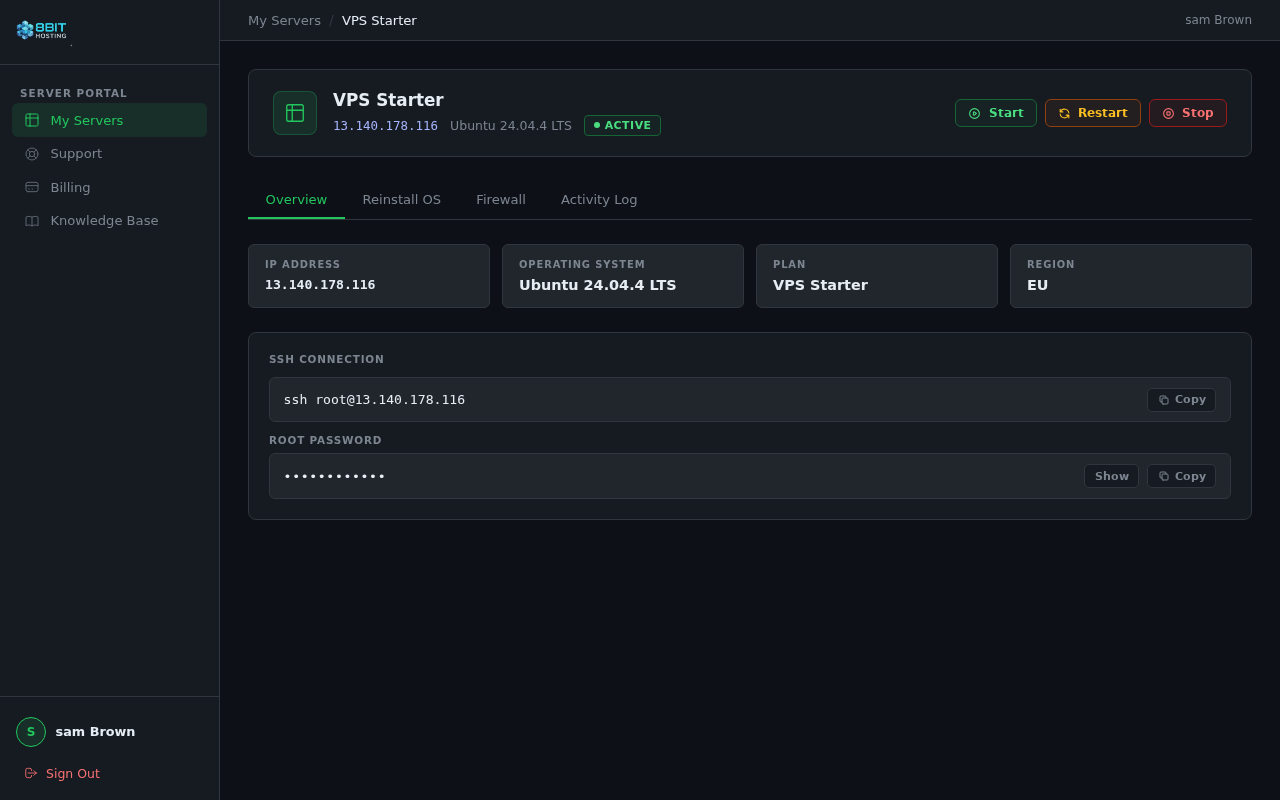Click the refresh icon in Restart button
Image resolution: width=1280 pixels, height=800 pixels.
click(x=1064, y=113)
